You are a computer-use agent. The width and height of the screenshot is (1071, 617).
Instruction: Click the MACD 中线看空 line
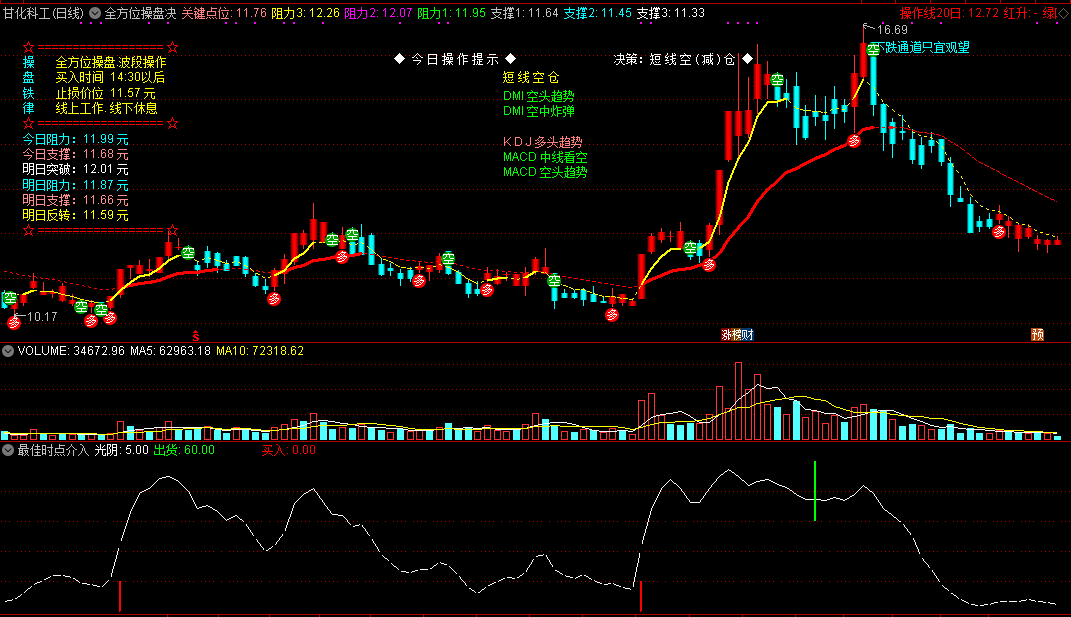click(545, 157)
